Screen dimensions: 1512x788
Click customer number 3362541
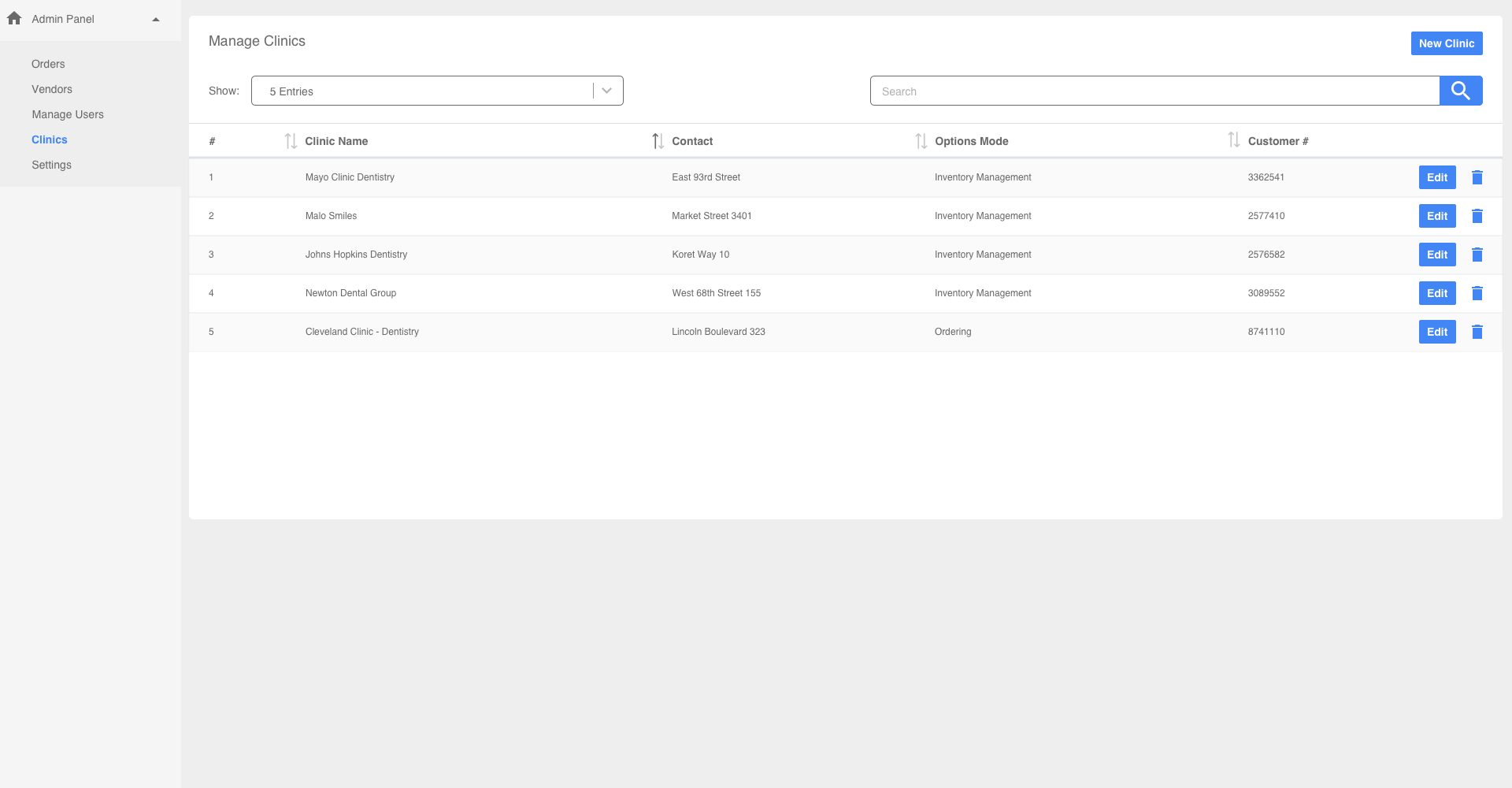[x=1266, y=177]
